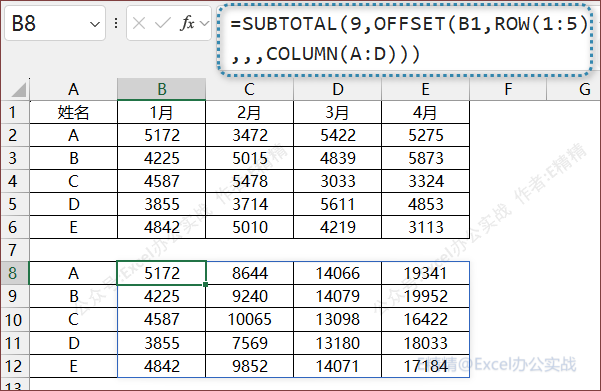Click the Enter checkmark formula icon
Viewport: 601px width, 391px height.
[x=163, y=24]
